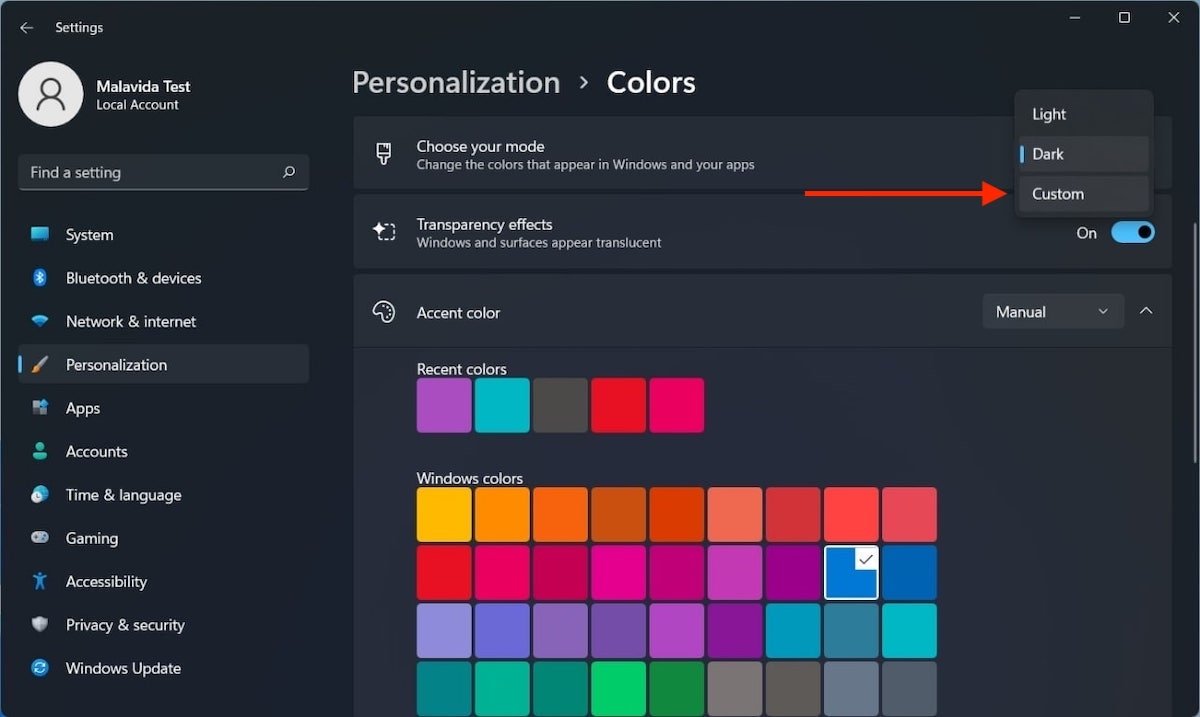The image size is (1200, 717).
Task: Minimize the Settings window
Action: point(1075,18)
